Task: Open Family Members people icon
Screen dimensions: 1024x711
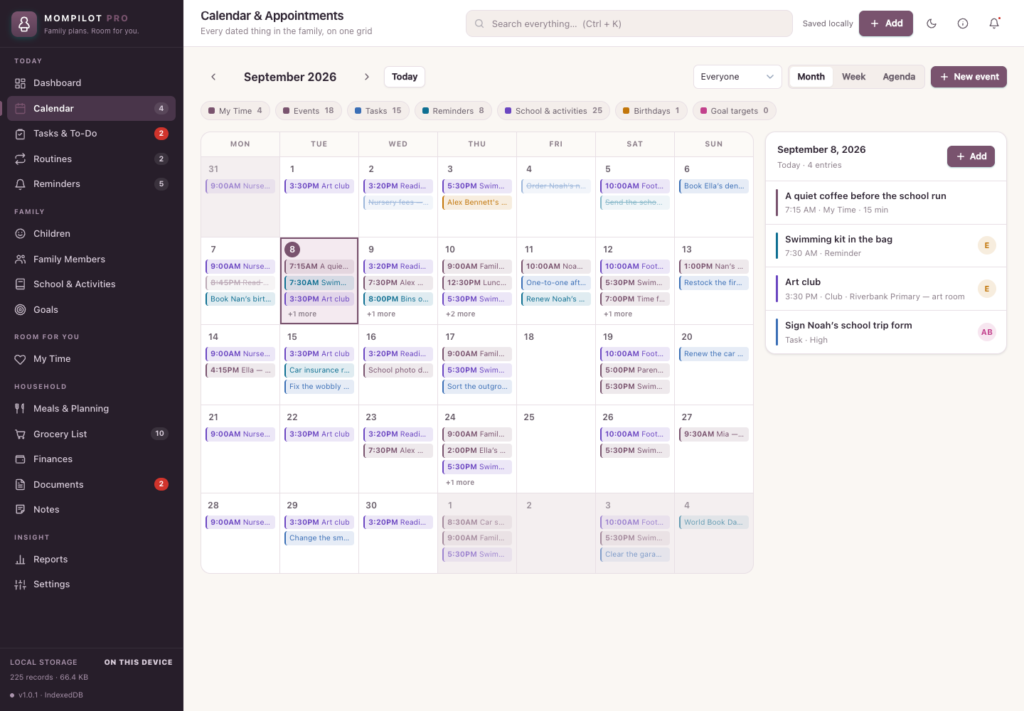Action: pyautogui.click(x=20, y=259)
